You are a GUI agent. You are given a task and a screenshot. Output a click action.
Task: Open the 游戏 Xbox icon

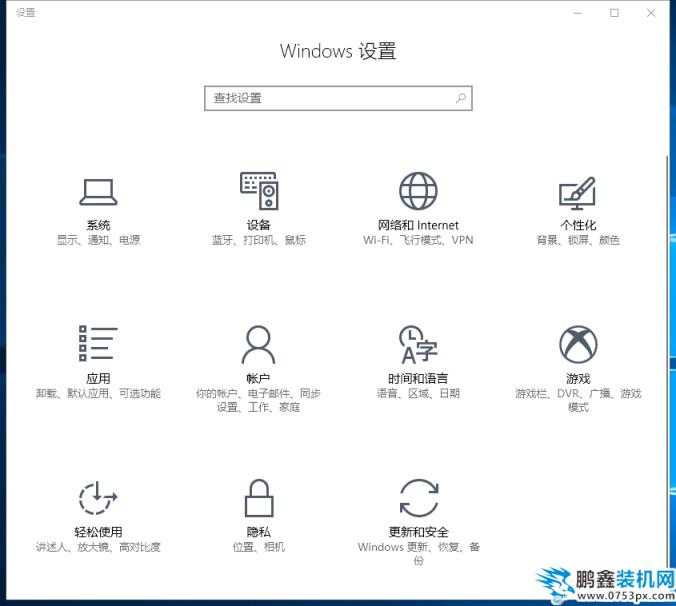(578, 344)
